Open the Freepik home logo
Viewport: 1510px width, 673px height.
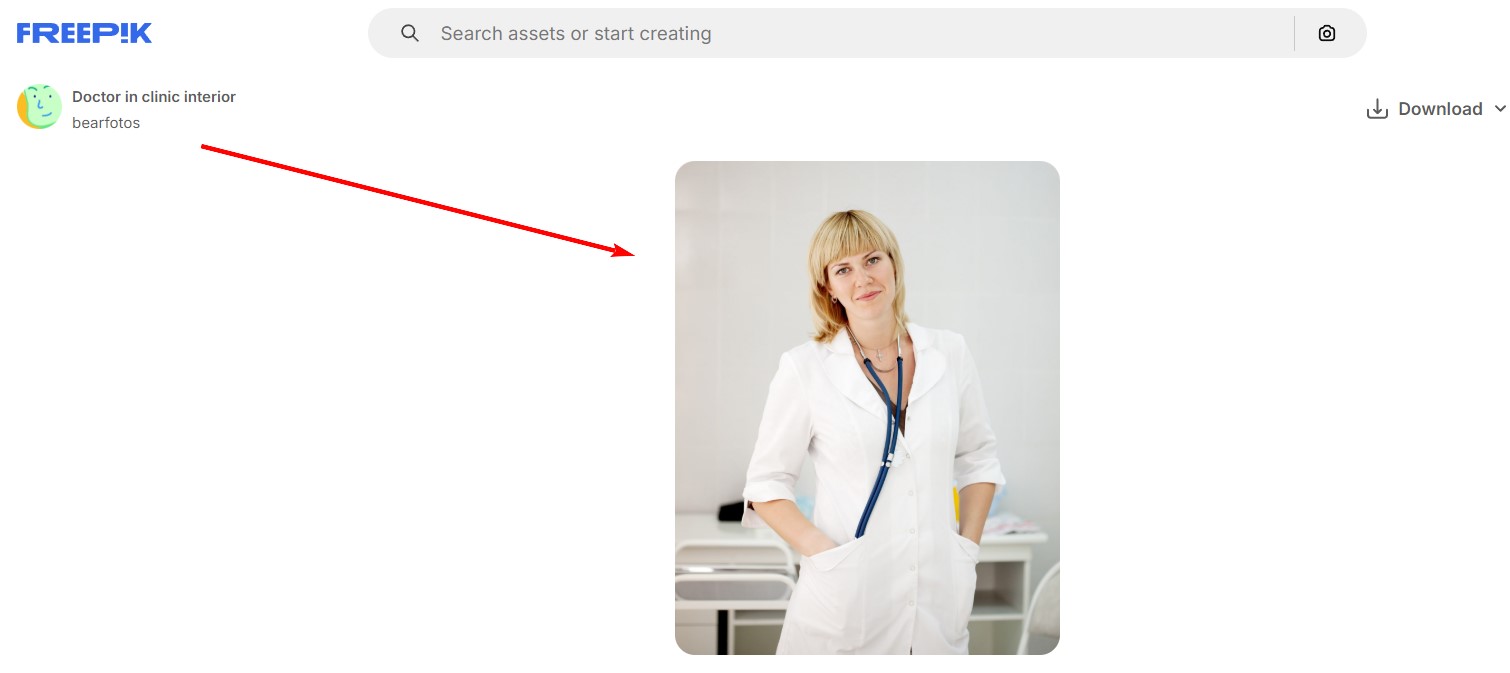(84, 33)
